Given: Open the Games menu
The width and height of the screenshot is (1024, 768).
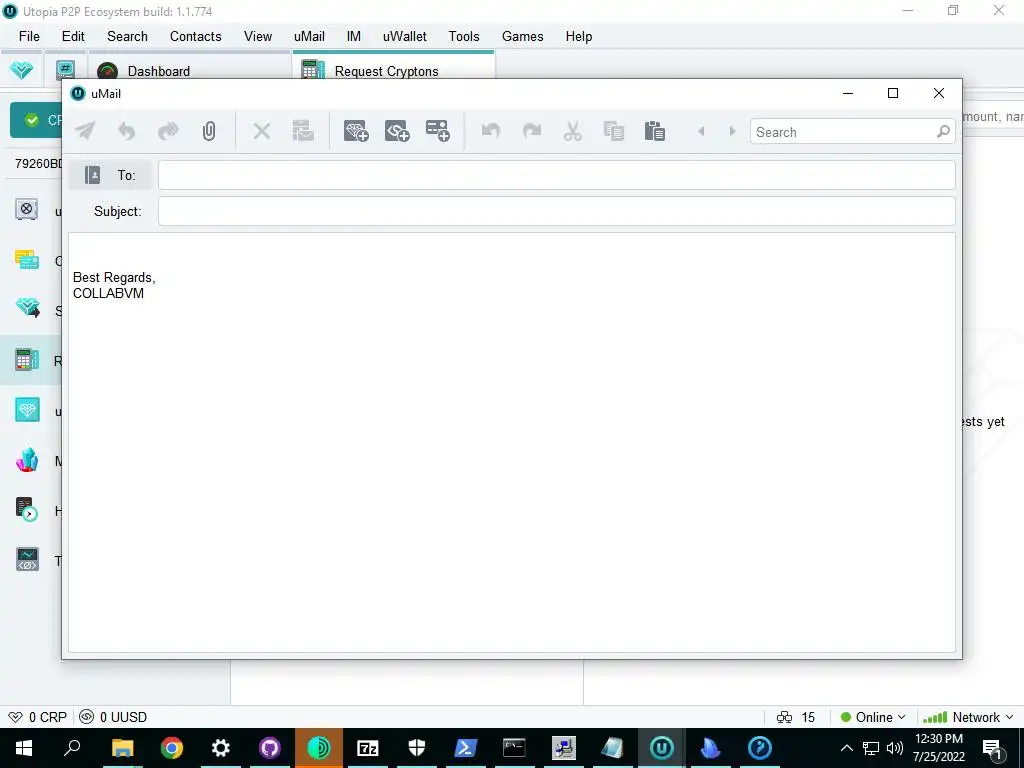Looking at the screenshot, I should coord(522,37).
